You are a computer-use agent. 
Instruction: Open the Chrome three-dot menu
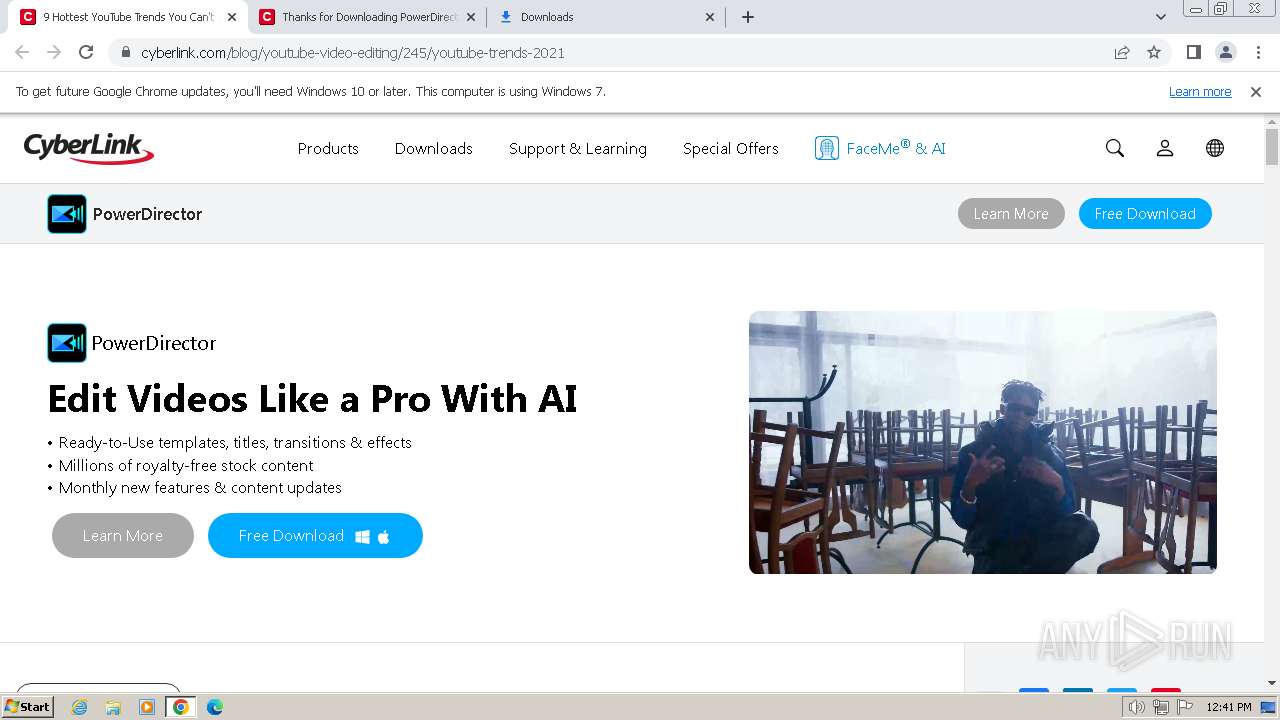(1257, 53)
